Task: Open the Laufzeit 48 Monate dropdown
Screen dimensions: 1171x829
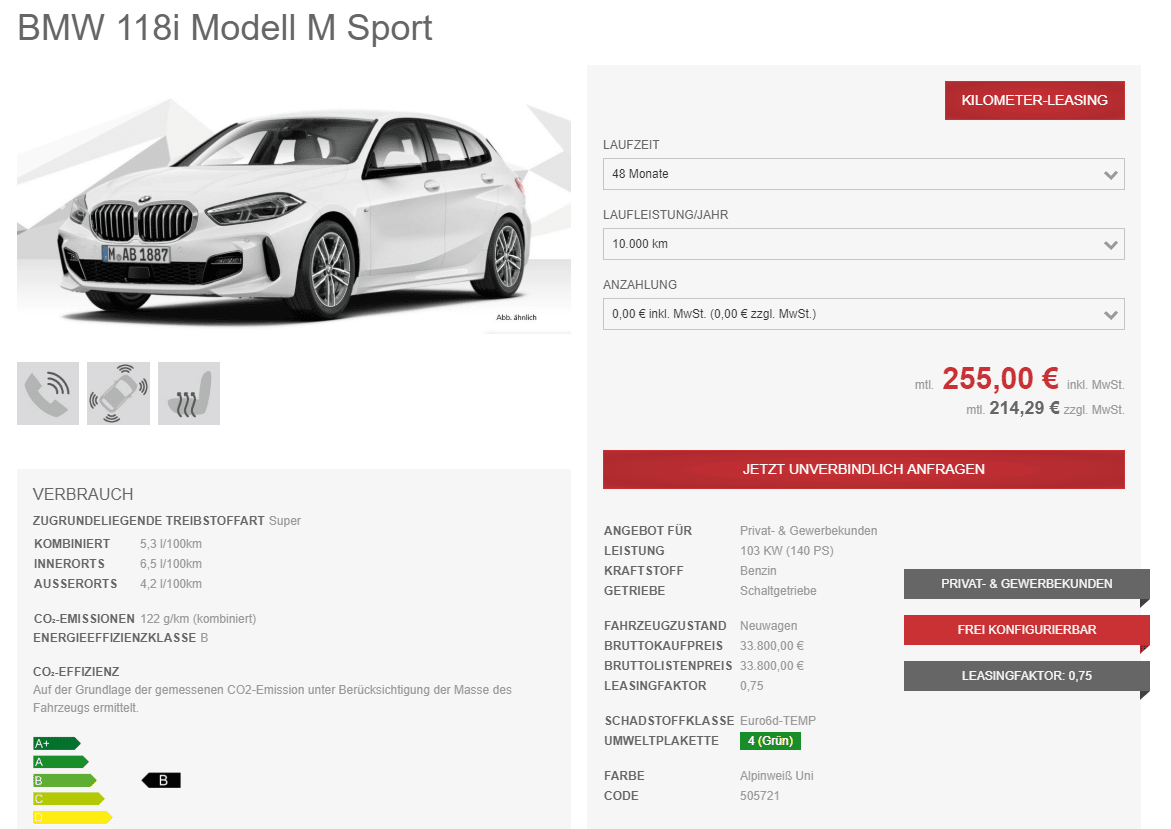Action: point(863,174)
